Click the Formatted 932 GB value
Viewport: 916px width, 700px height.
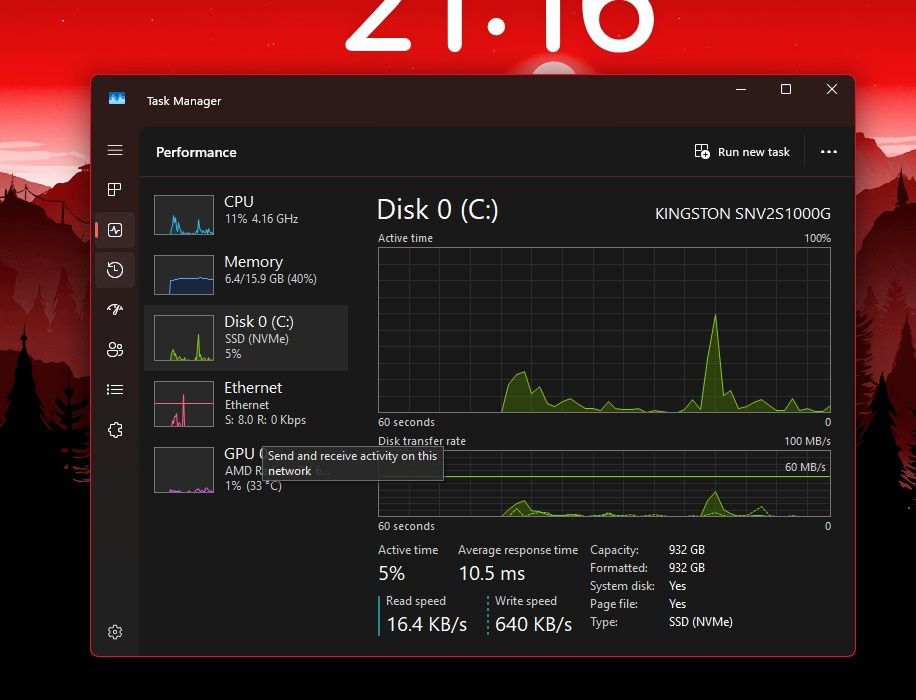tap(686, 568)
